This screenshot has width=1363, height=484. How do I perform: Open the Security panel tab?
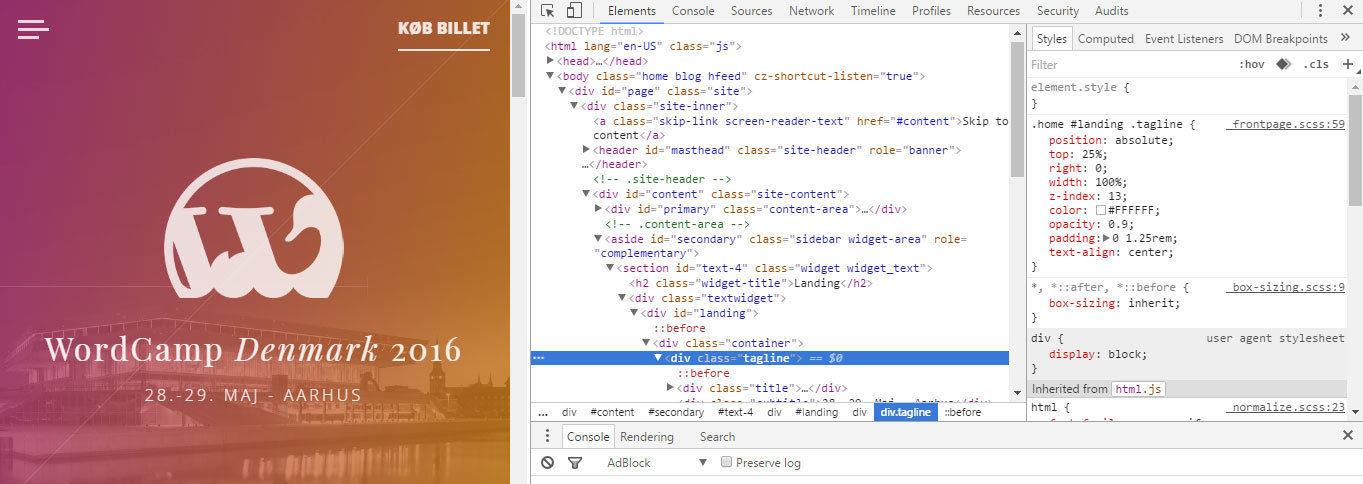click(x=1058, y=11)
